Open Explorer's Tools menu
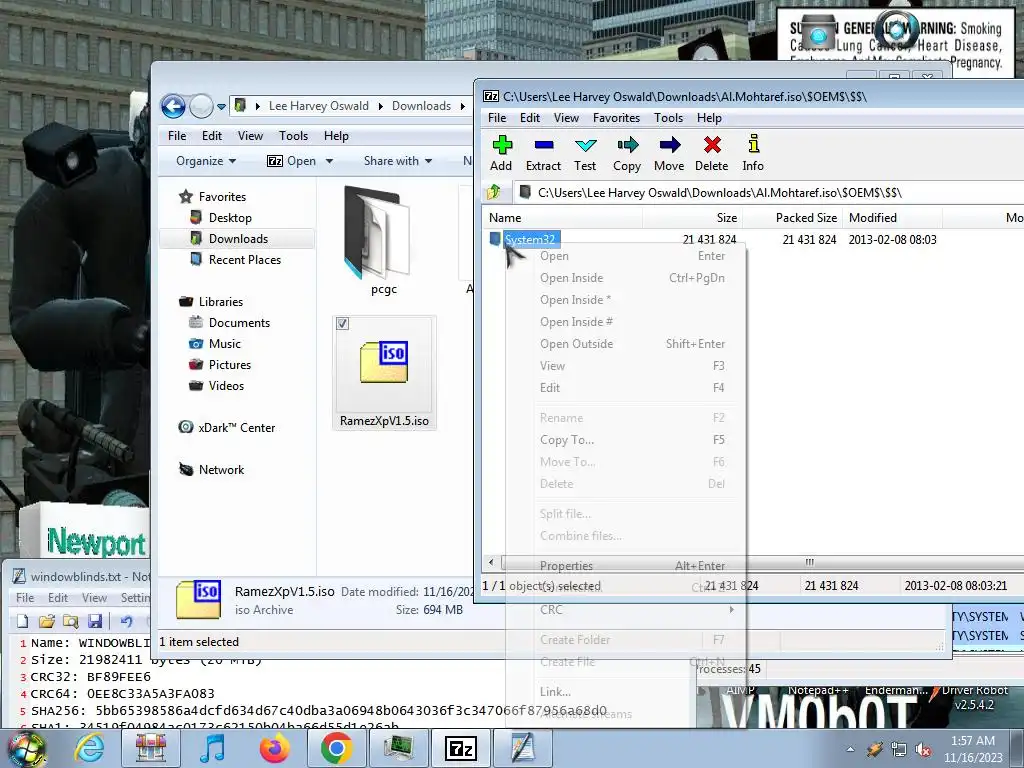Viewport: 1024px width, 768px height. (x=293, y=136)
